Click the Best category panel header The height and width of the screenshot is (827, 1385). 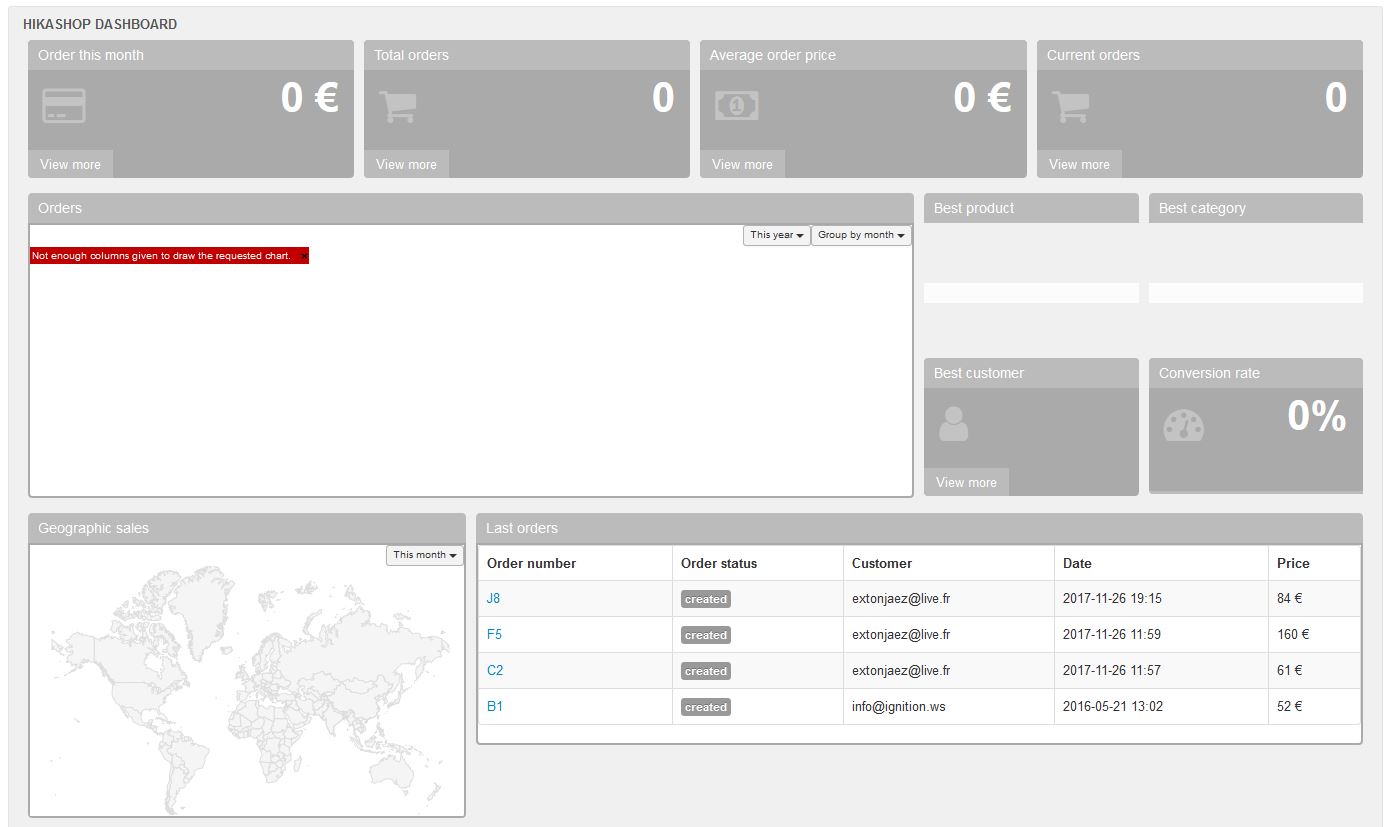(1256, 208)
